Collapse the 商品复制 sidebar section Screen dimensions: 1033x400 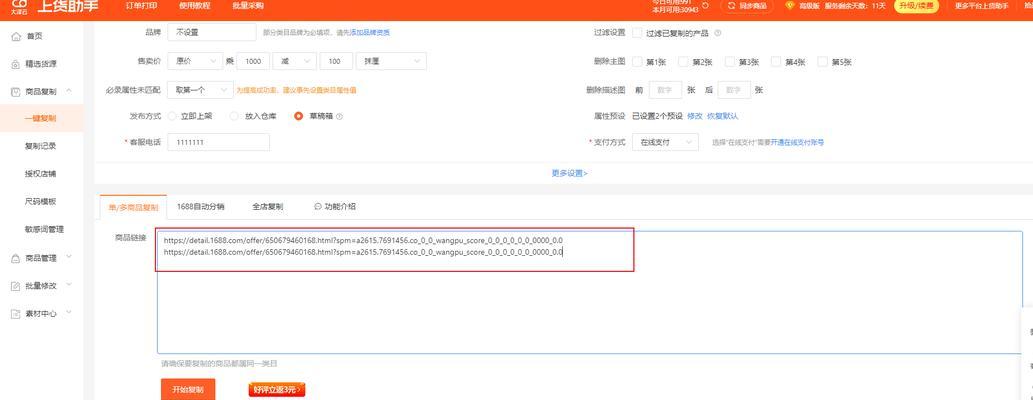70,91
